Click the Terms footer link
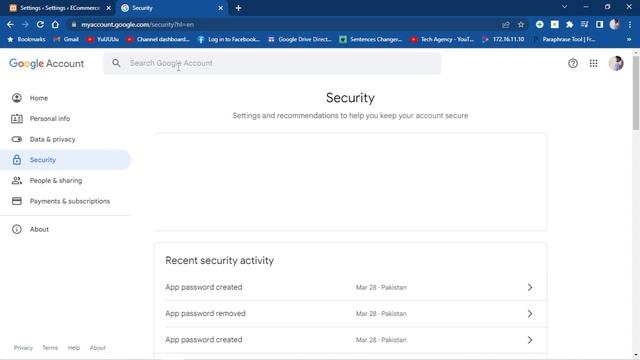The width and height of the screenshot is (640, 360). pos(50,348)
